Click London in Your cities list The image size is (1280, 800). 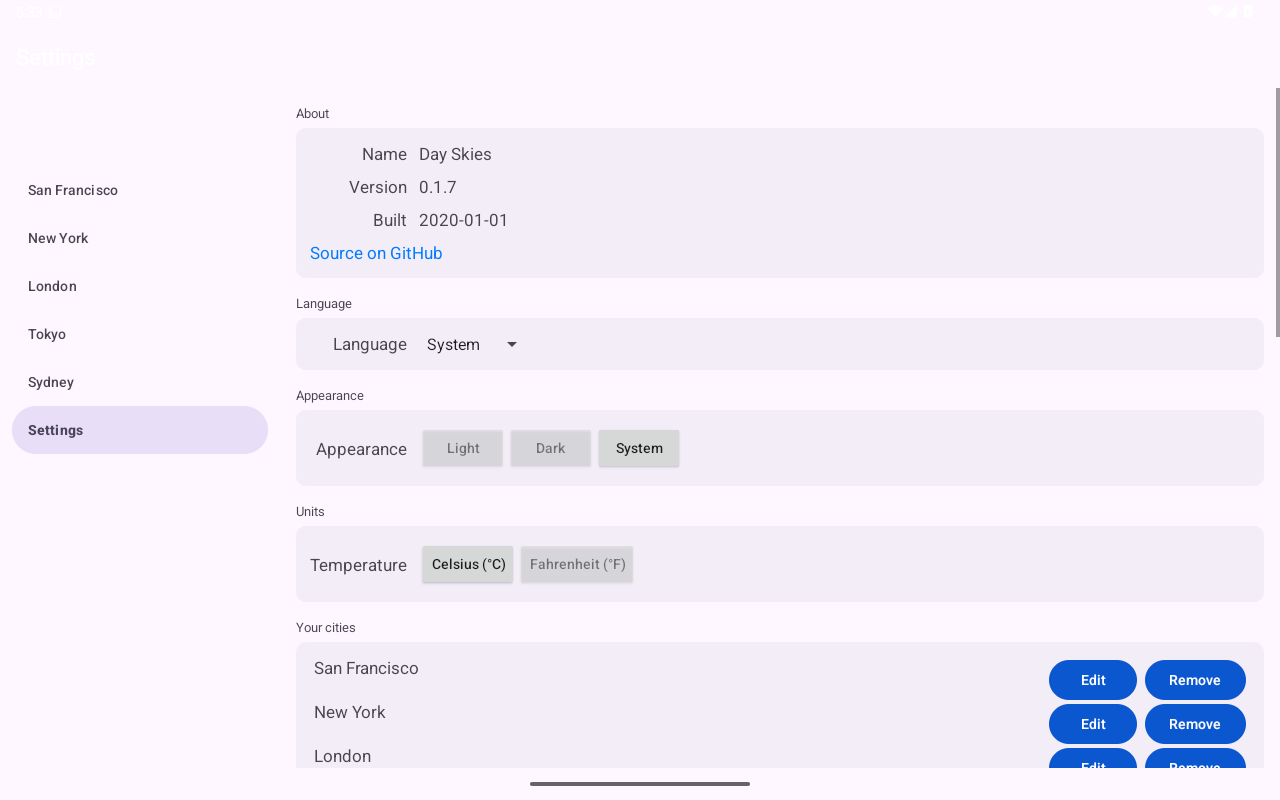[x=342, y=756]
